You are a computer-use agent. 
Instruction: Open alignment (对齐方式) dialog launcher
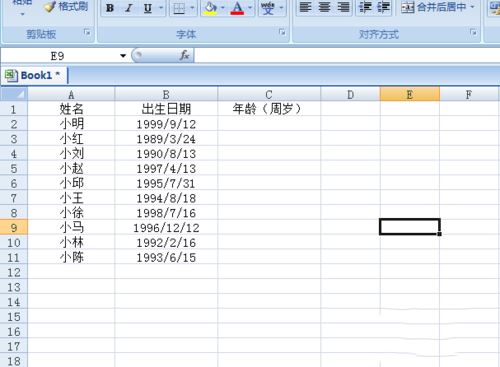click(473, 32)
